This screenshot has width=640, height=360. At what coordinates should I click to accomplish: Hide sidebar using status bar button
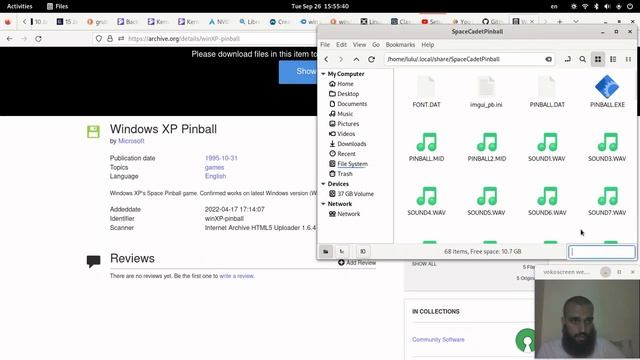(x=362, y=251)
